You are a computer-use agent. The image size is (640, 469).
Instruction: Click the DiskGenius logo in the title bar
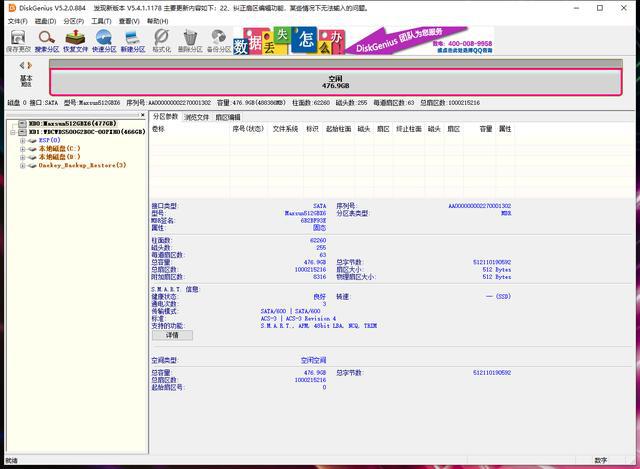[12, 8]
